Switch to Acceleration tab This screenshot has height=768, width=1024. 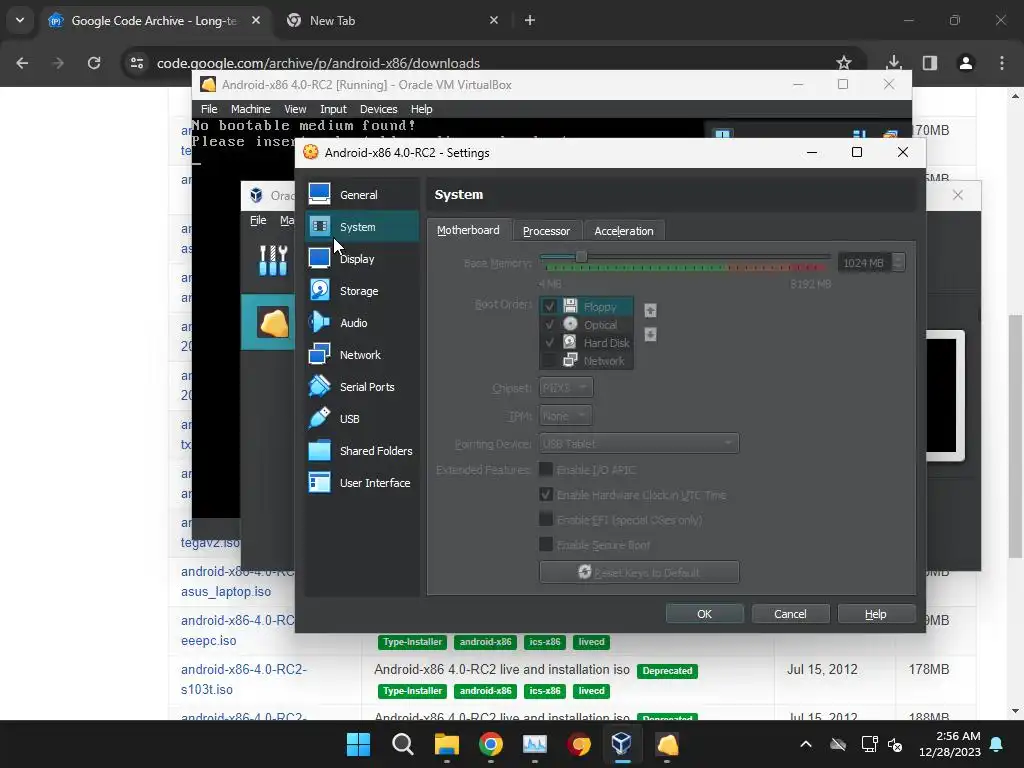click(624, 231)
